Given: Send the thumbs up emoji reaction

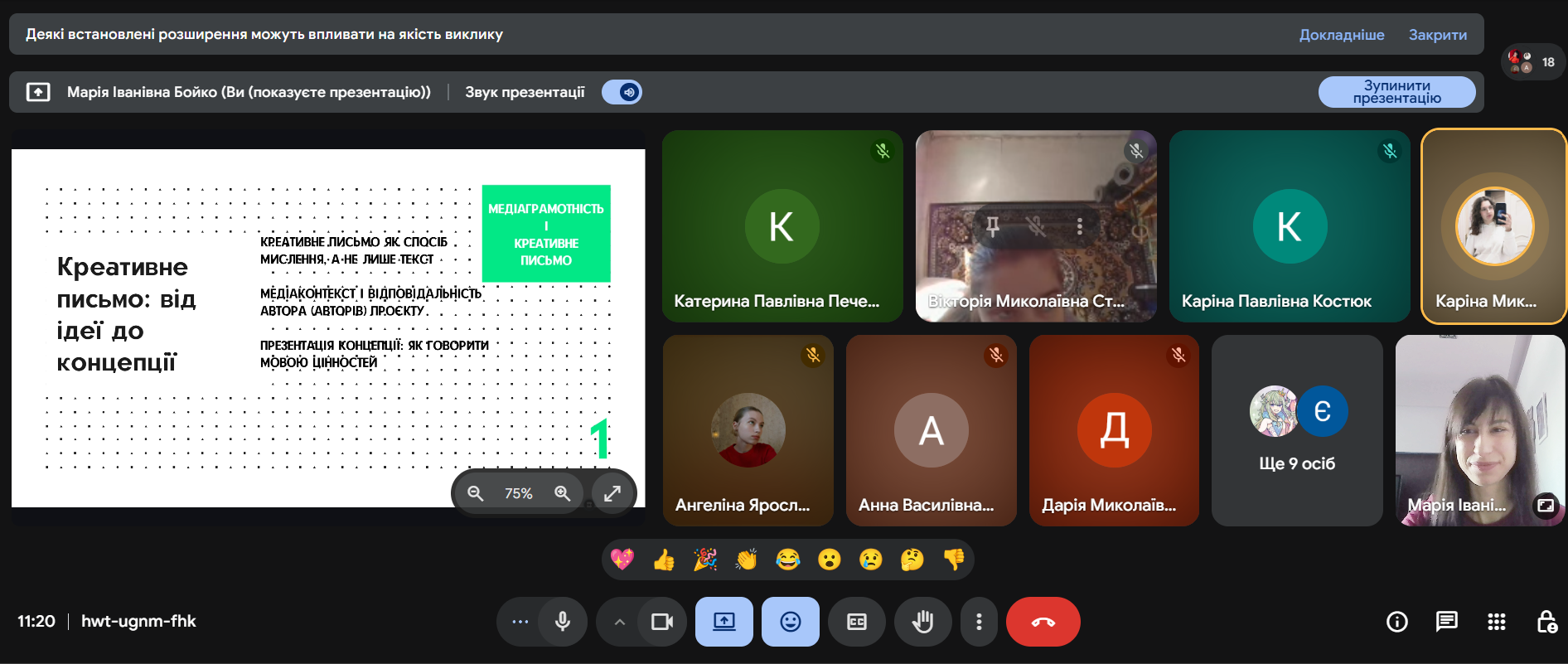Looking at the screenshot, I should [664, 560].
